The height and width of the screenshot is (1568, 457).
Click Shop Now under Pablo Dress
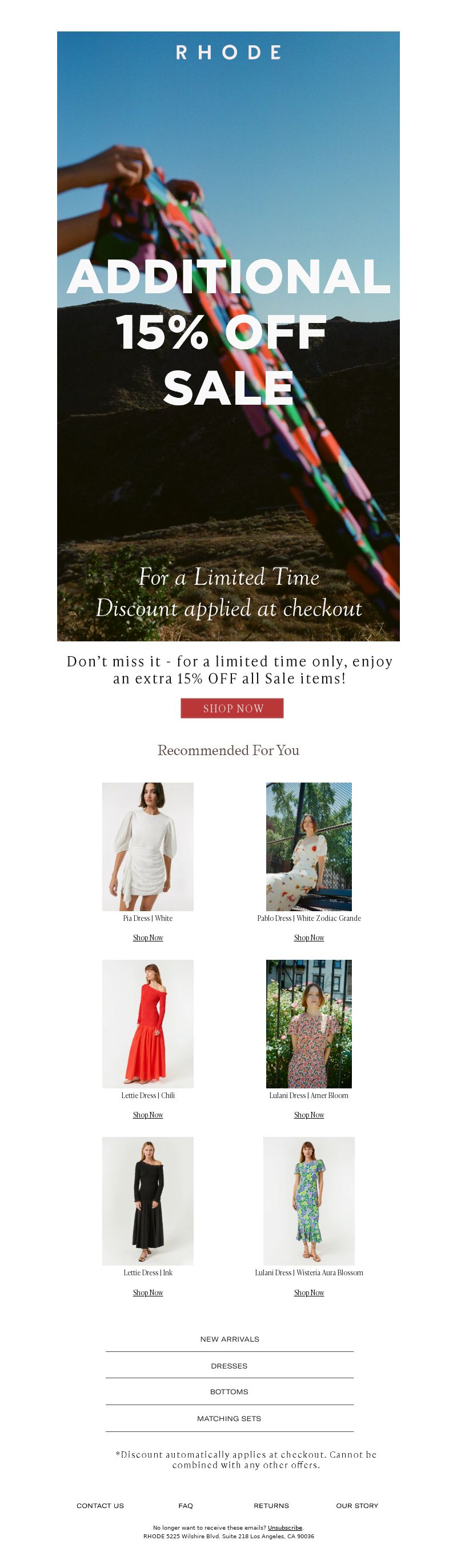(309, 937)
